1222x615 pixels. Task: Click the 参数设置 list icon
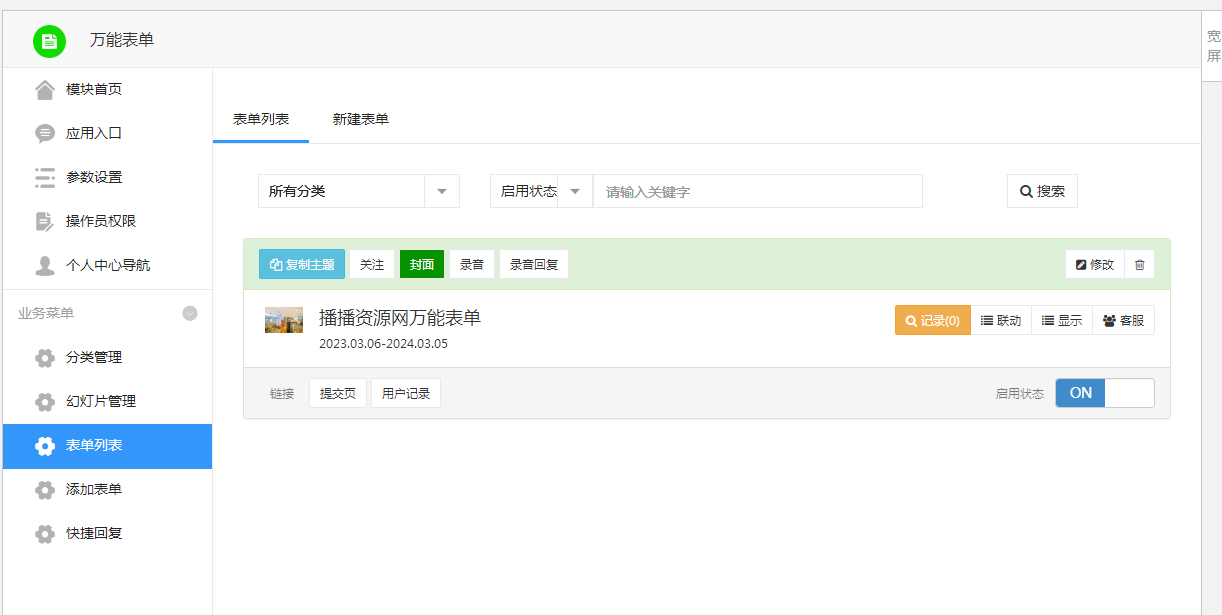[45, 178]
